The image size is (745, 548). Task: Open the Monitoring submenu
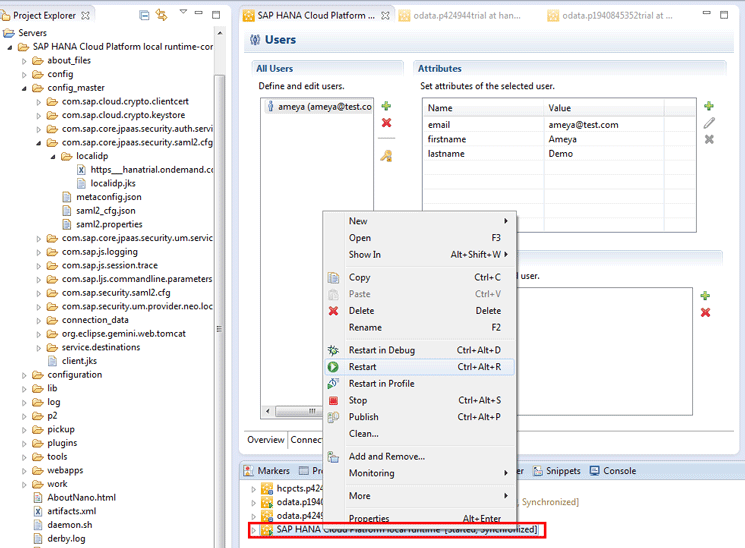[x=420, y=473]
